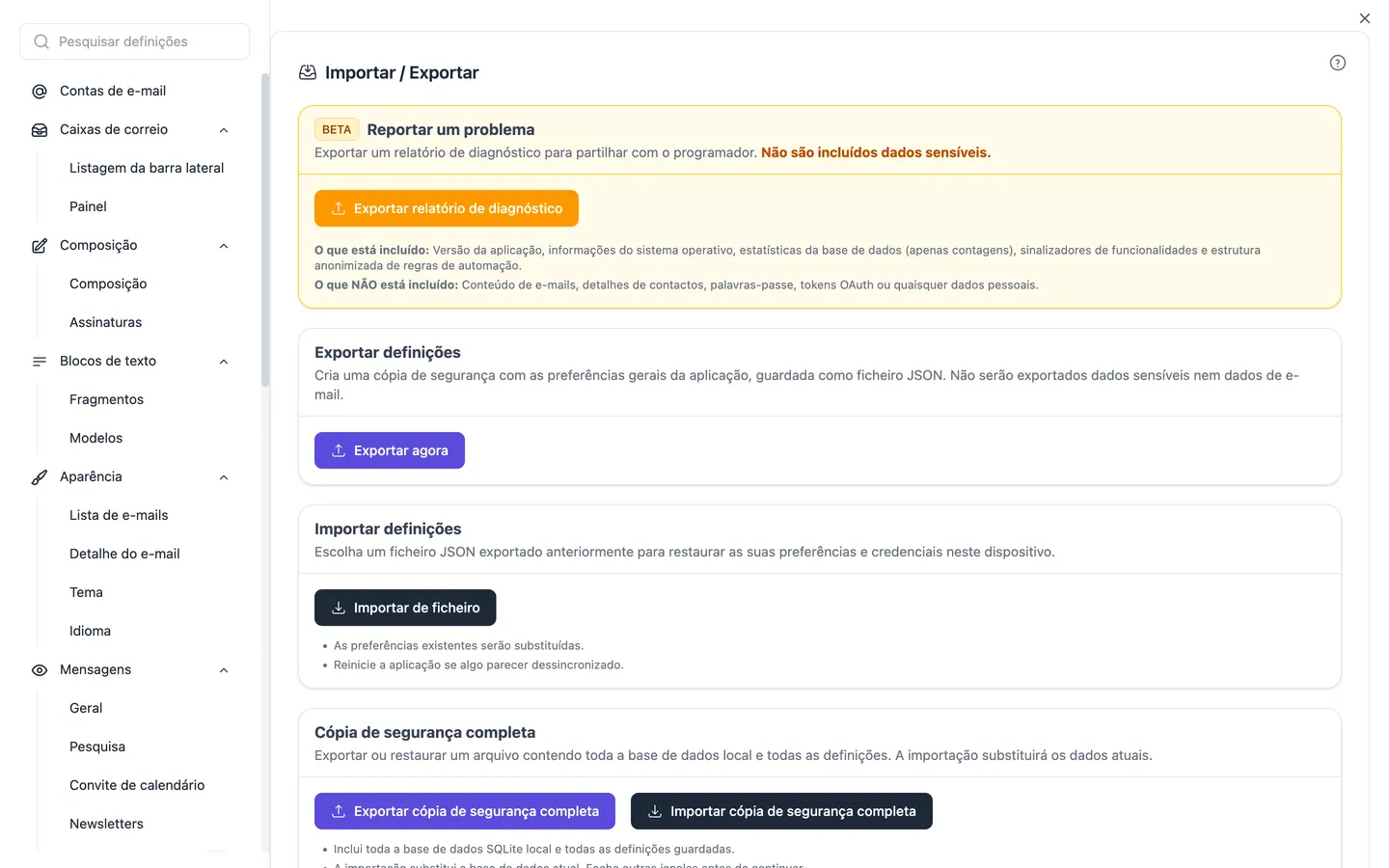Go to the Painel settings page

(88, 206)
